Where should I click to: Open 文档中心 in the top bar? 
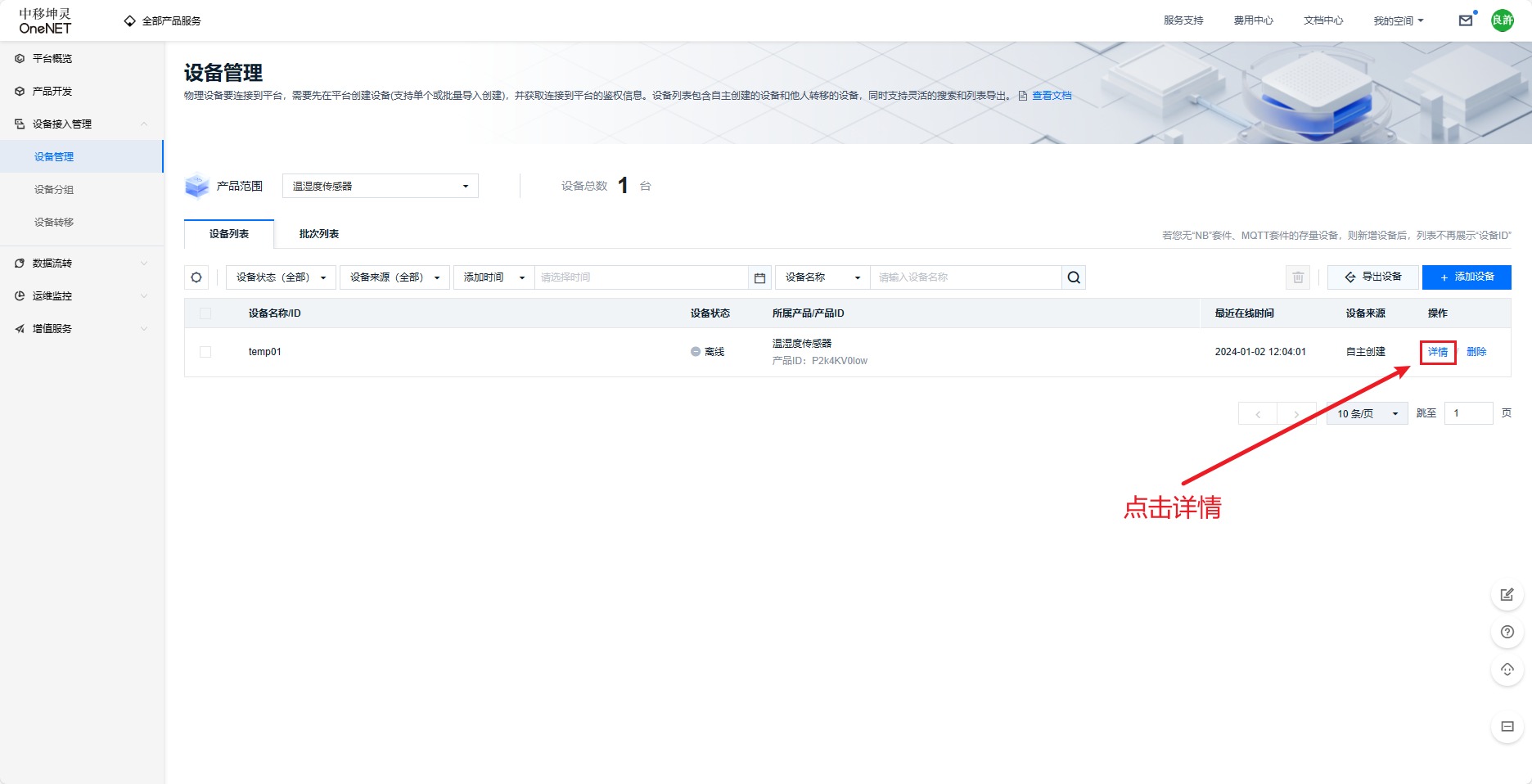click(1323, 20)
